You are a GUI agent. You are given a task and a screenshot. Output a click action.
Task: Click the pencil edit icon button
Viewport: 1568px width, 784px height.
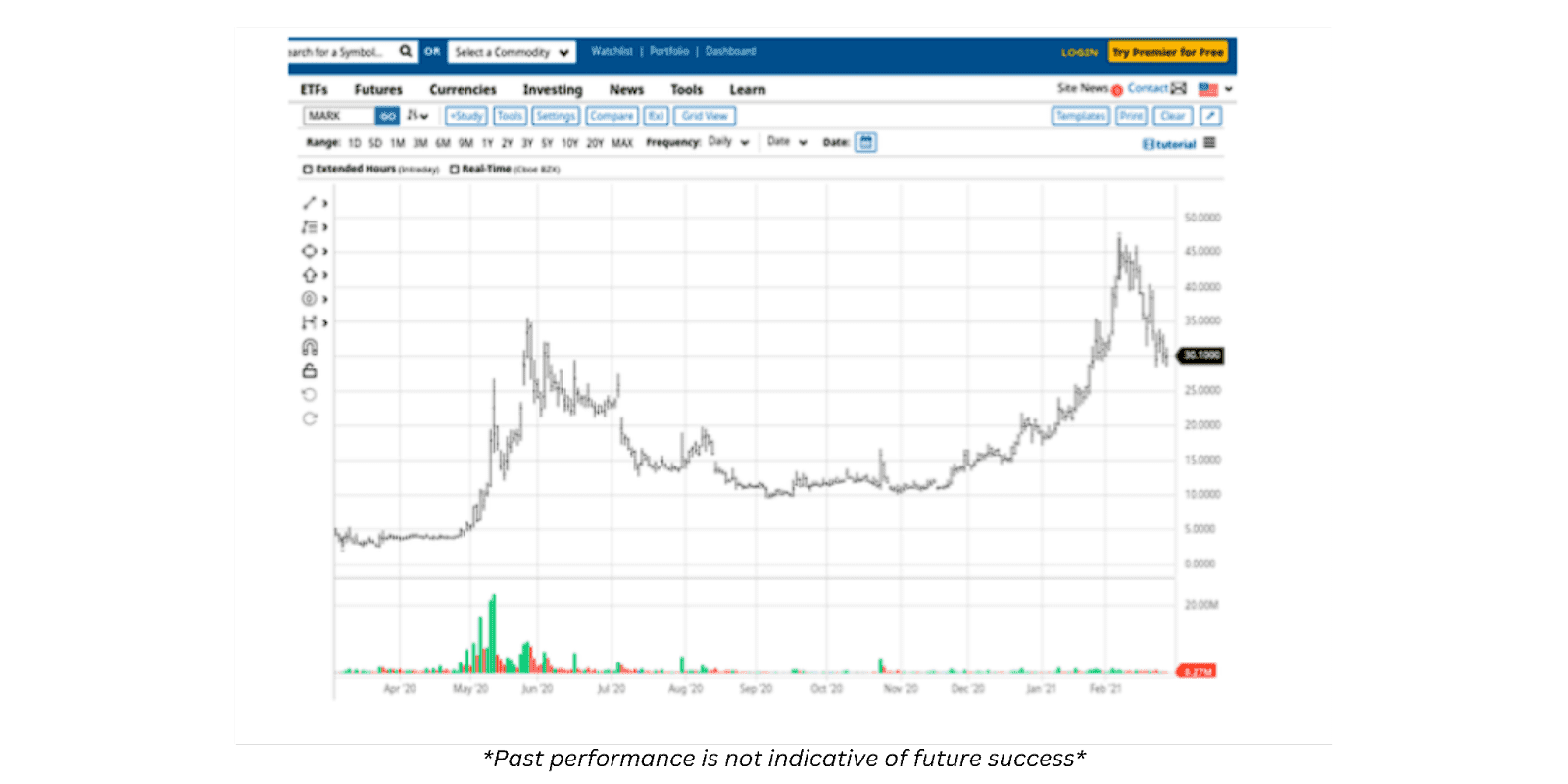pos(1210,116)
